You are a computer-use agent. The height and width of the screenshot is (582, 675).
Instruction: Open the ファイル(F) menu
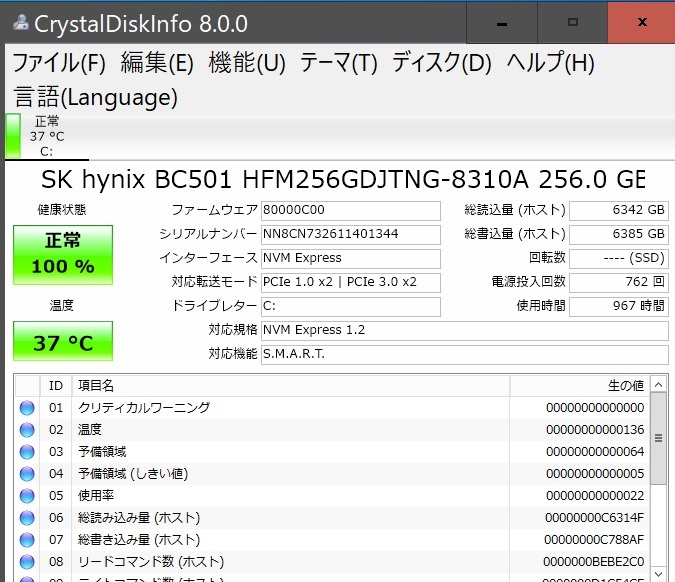pos(59,63)
